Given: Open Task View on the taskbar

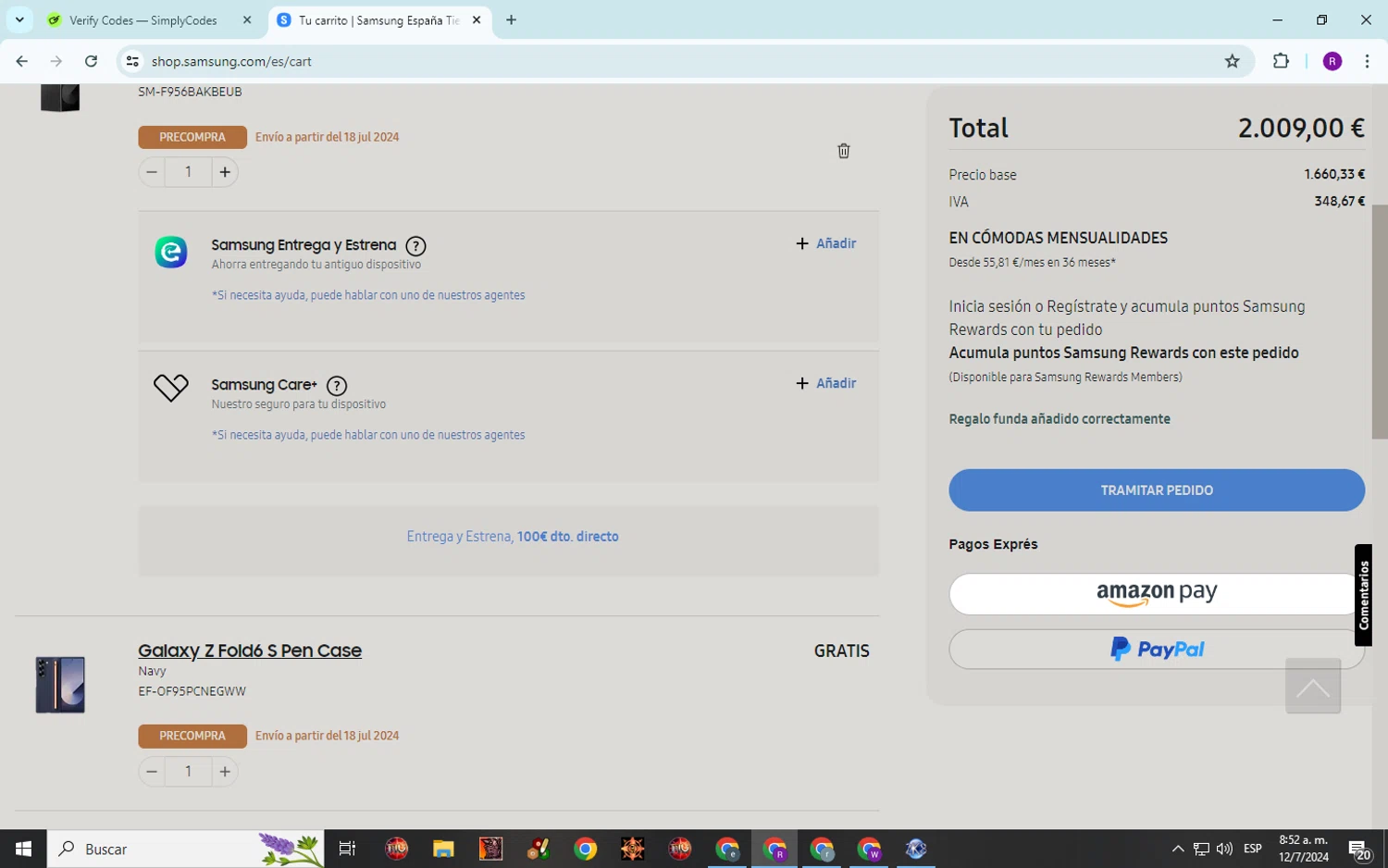Looking at the screenshot, I should click(x=348, y=849).
